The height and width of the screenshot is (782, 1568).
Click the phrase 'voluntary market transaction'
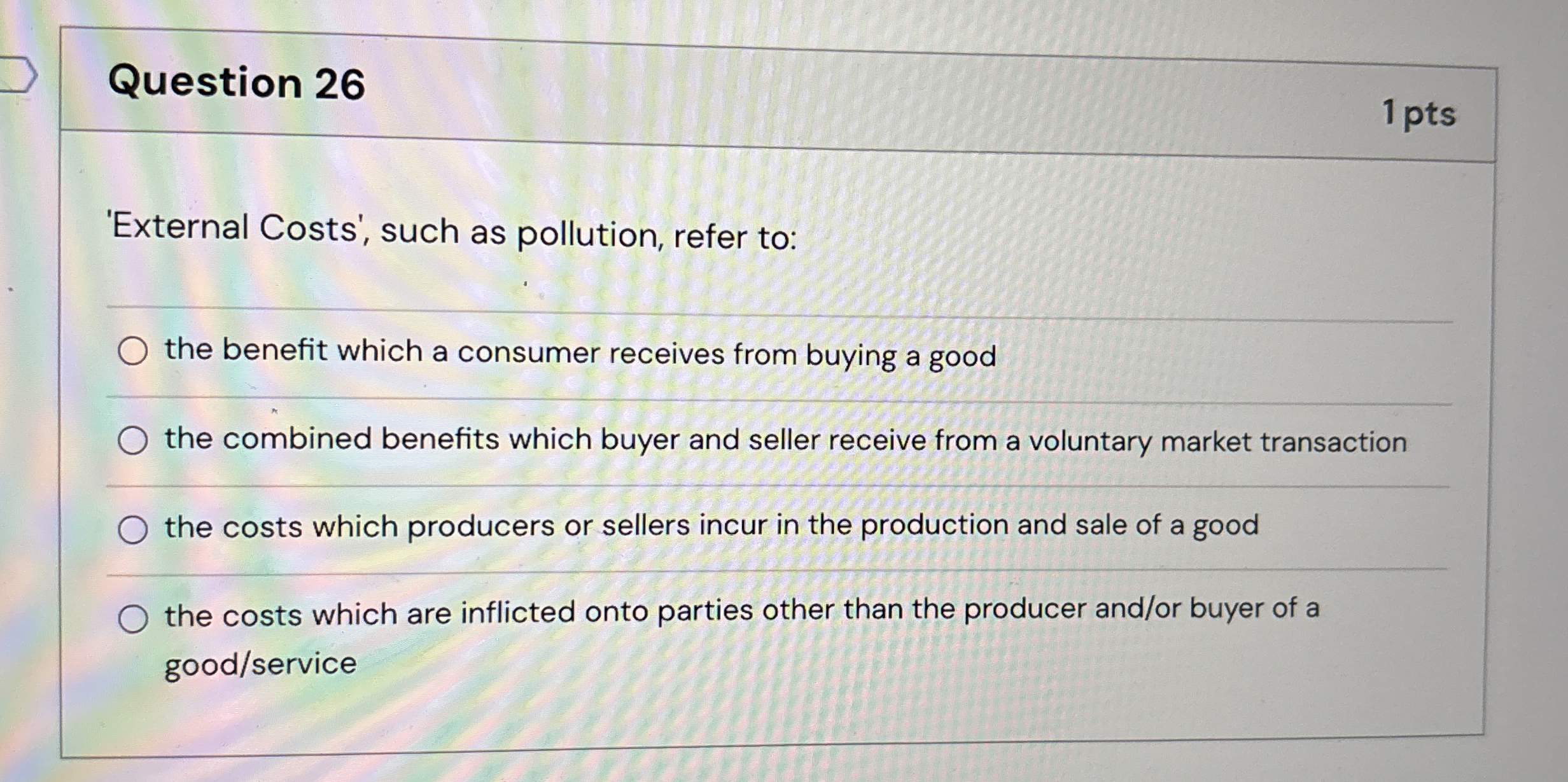click(1217, 442)
